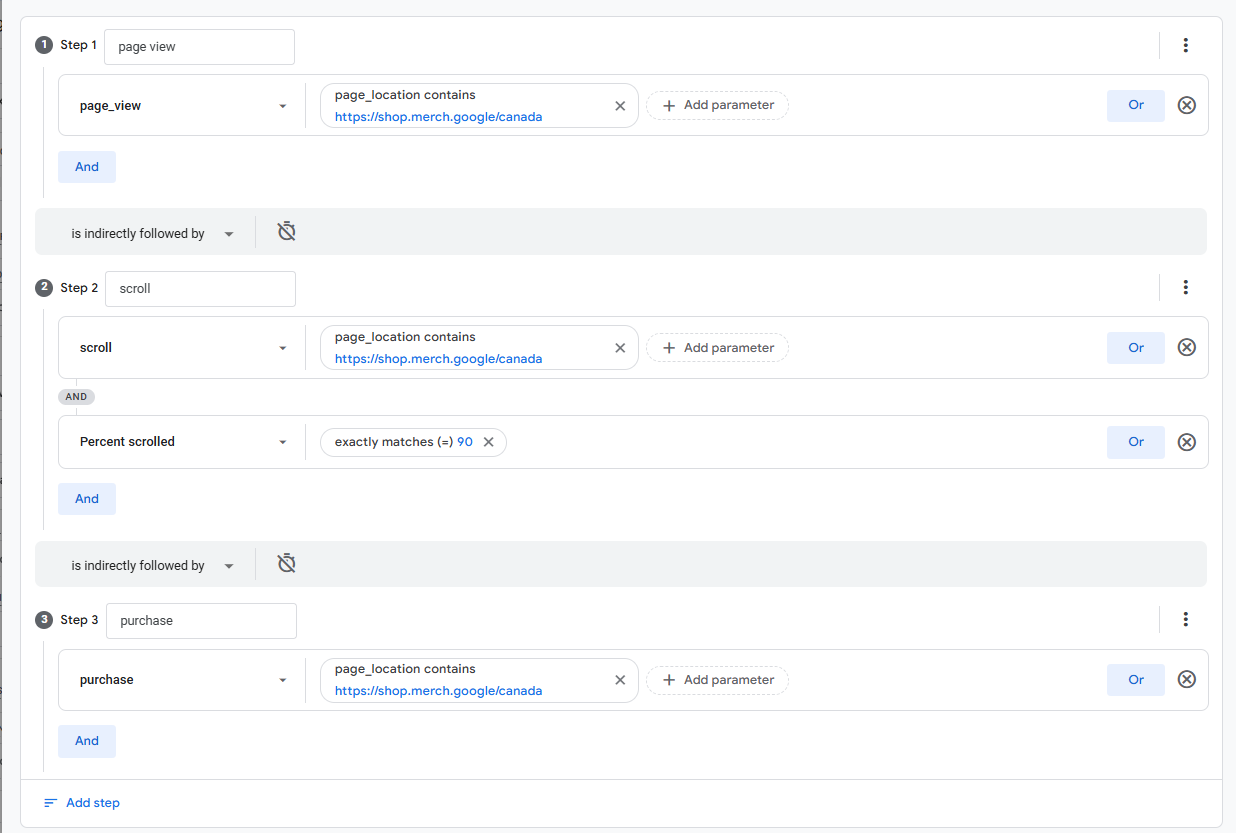Add parameter to the purchase event
The width and height of the screenshot is (1236, 833).
pyautogui.click(x=717, y=680)
